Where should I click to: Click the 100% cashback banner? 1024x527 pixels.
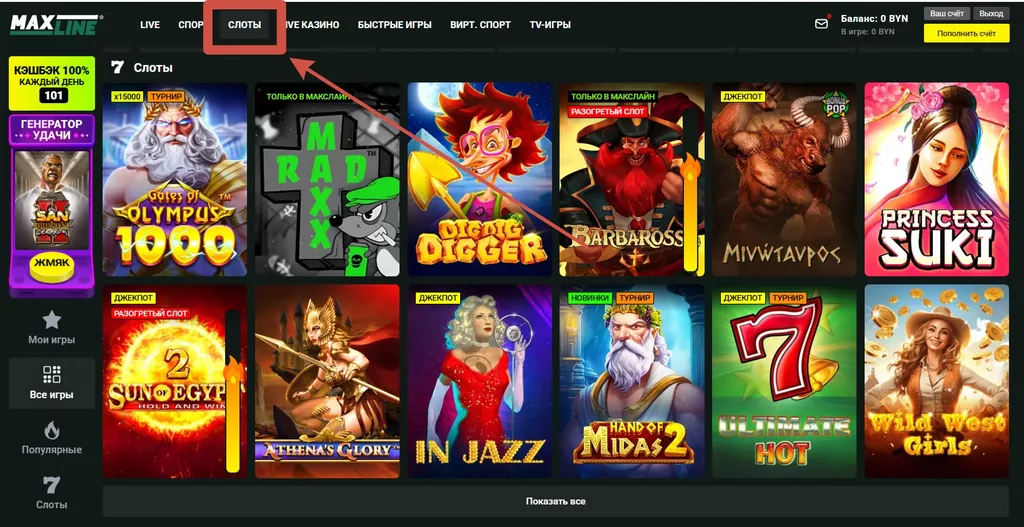click(x=51, y=83)
